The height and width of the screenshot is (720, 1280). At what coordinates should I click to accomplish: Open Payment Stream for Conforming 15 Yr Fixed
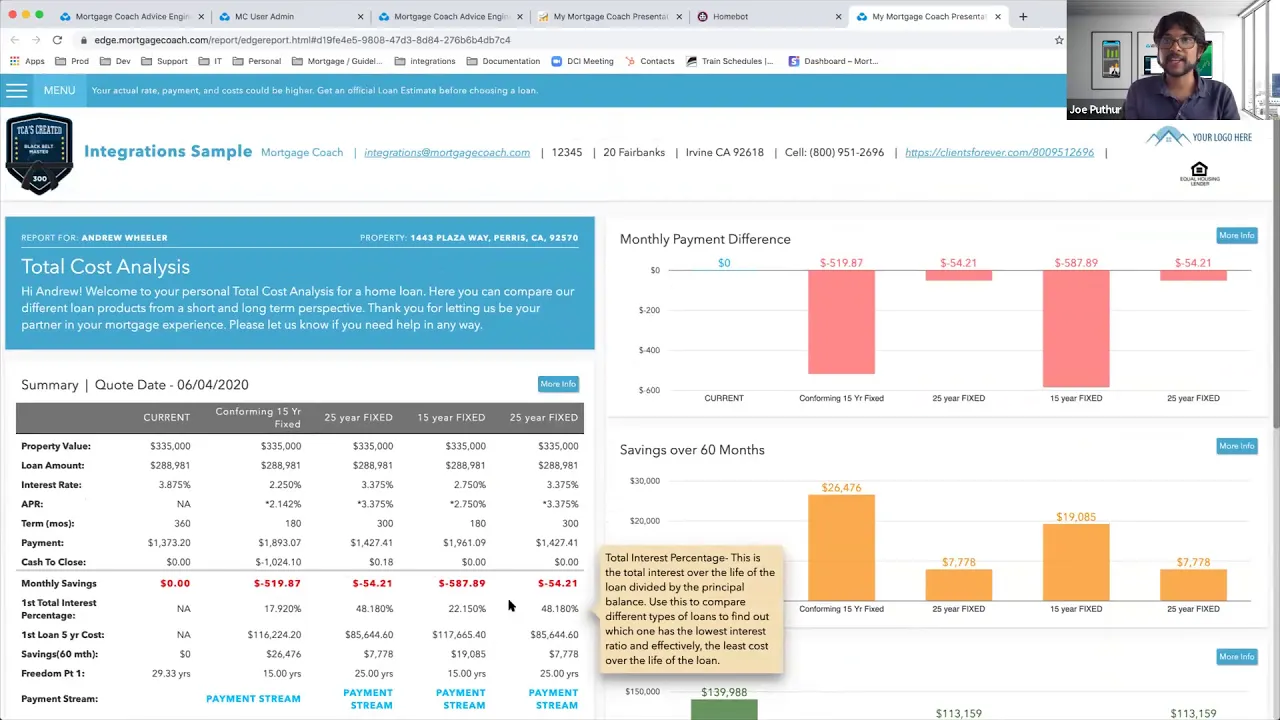[x=253, y=699]
